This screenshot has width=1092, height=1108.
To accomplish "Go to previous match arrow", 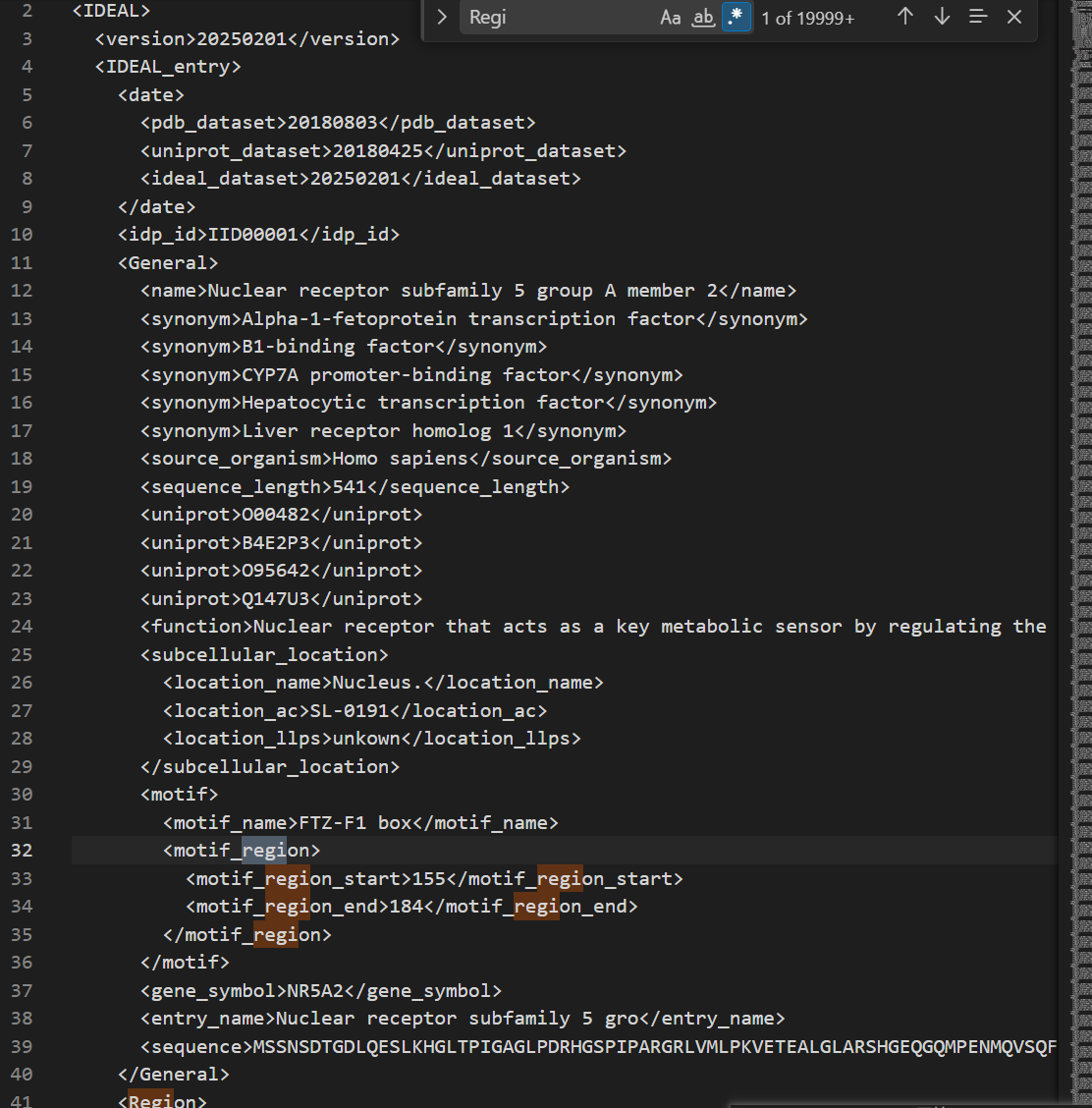I will [x=905, y=17].
